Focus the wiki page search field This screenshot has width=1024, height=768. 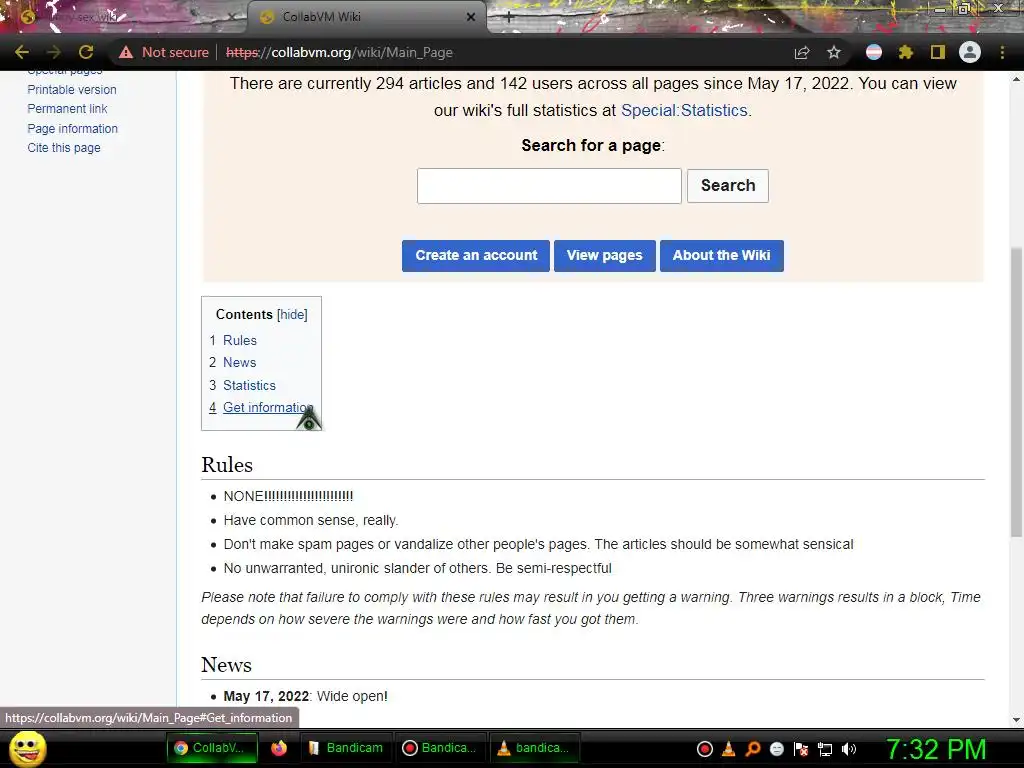click(549, 186)
